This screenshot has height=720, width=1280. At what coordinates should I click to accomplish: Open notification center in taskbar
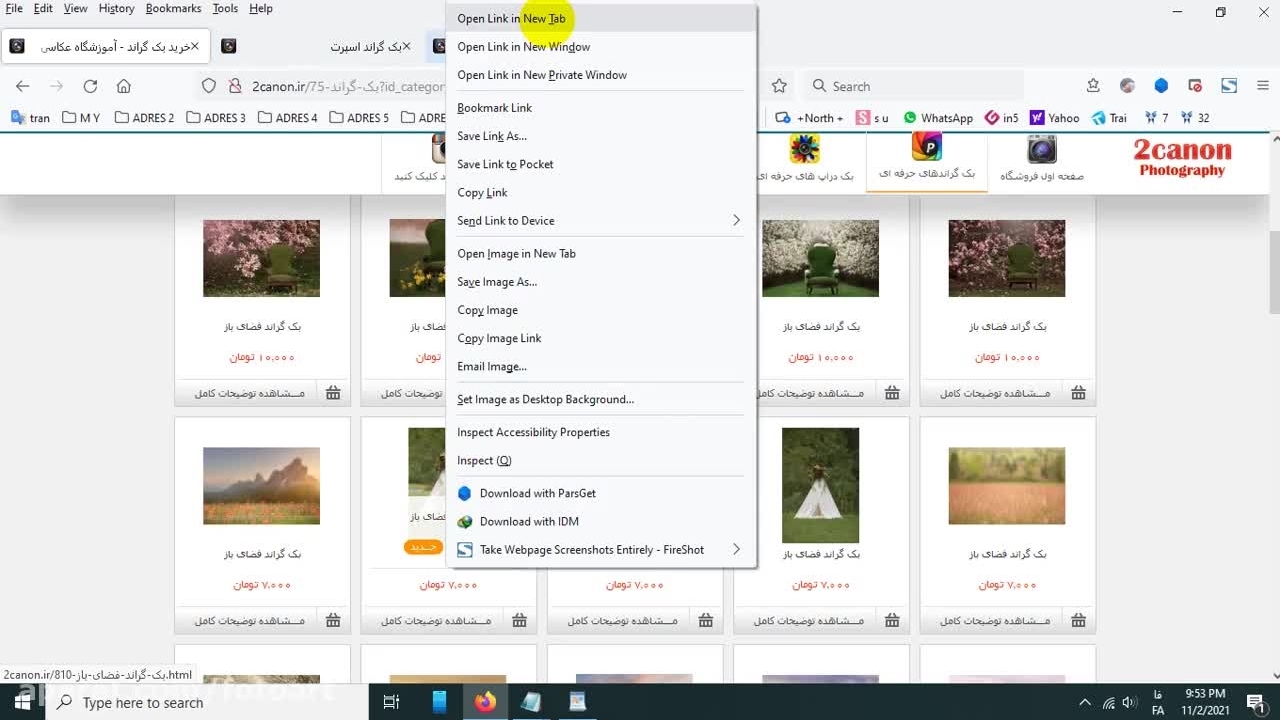point(1255,702)
